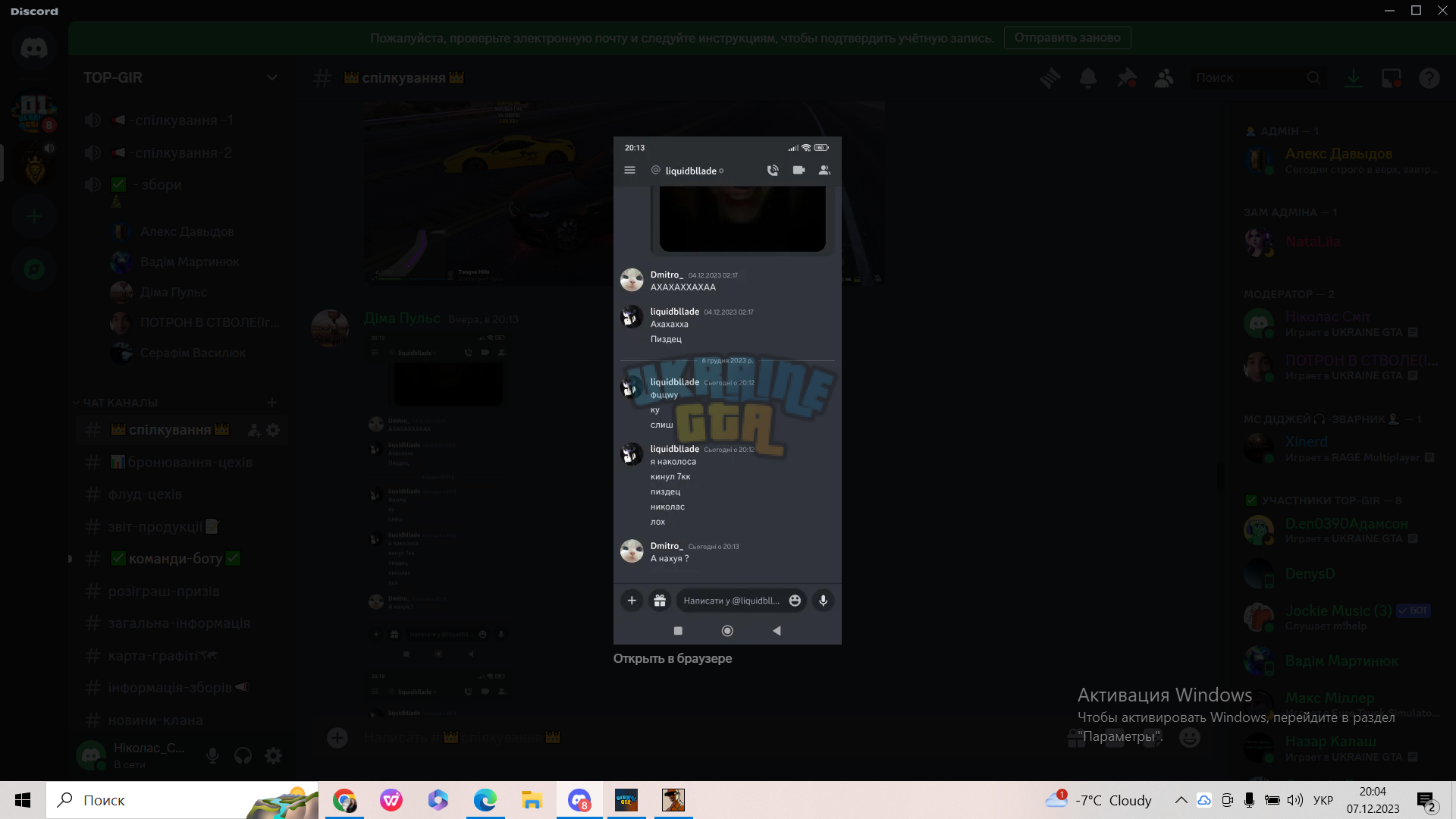
Task: Open Windows notification center
Action: pyautogui.click(x=1426, y=800)
